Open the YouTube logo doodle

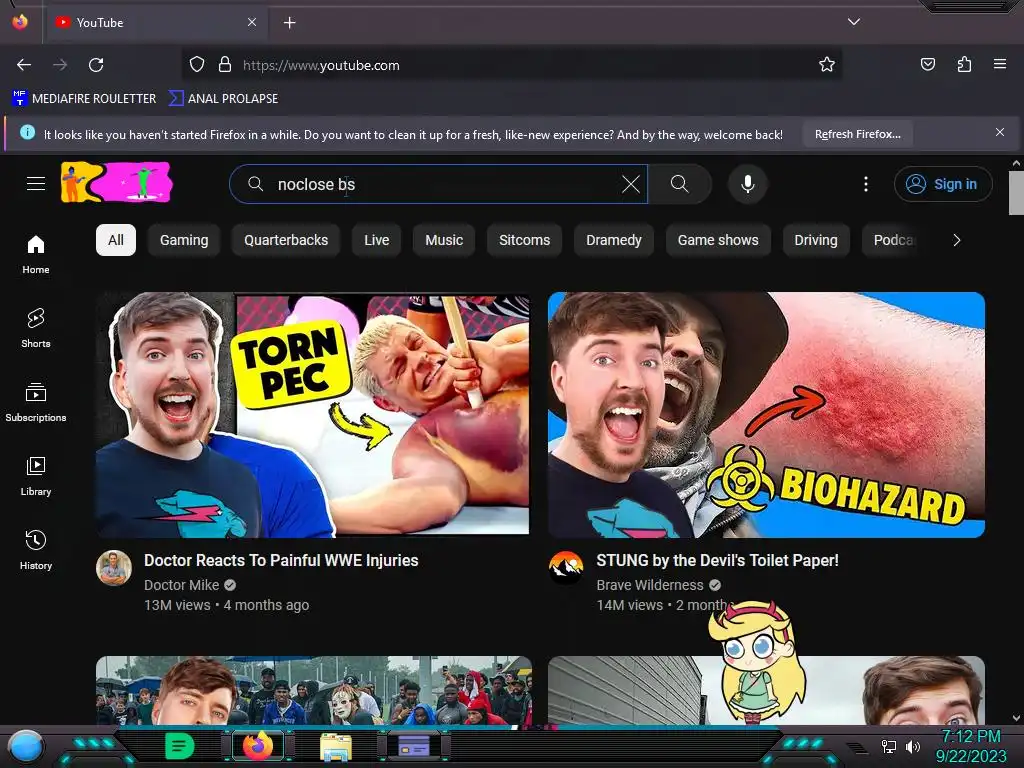(116, 182)
